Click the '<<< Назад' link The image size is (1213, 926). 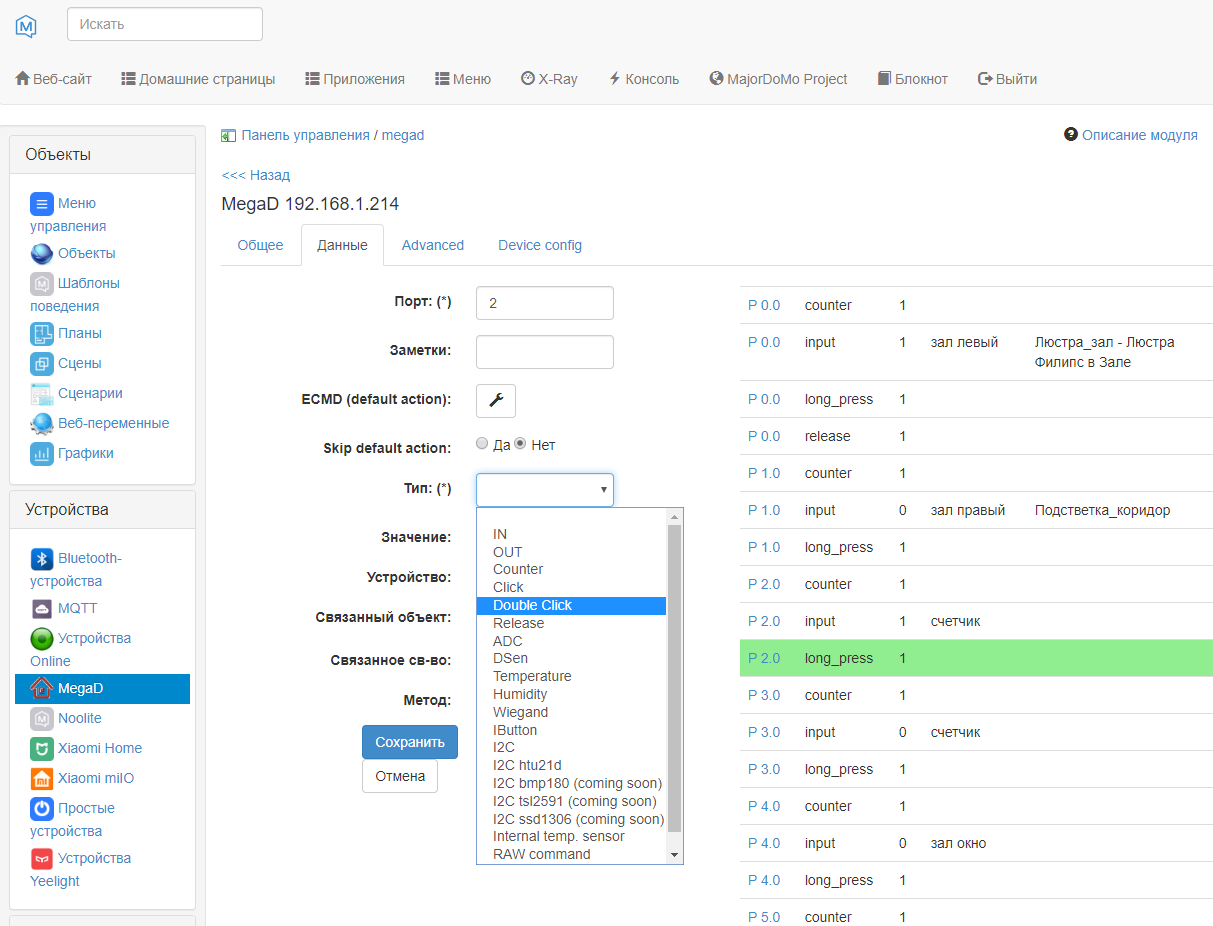coord(255,175)
